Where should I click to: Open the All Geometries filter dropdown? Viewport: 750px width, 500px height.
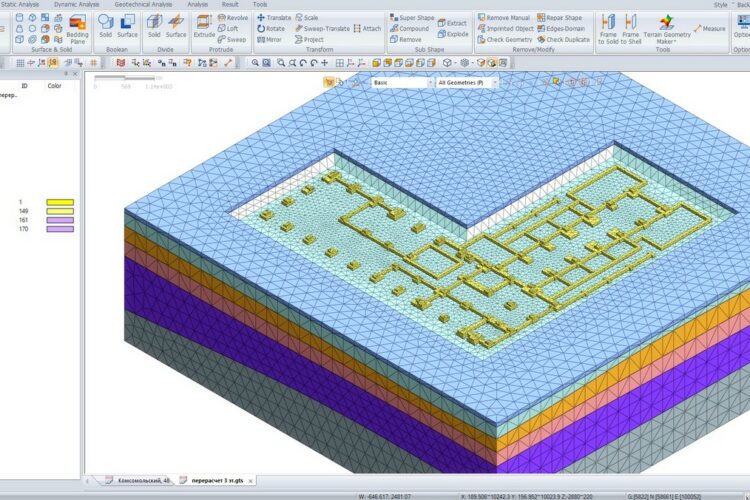coord(465,83)
